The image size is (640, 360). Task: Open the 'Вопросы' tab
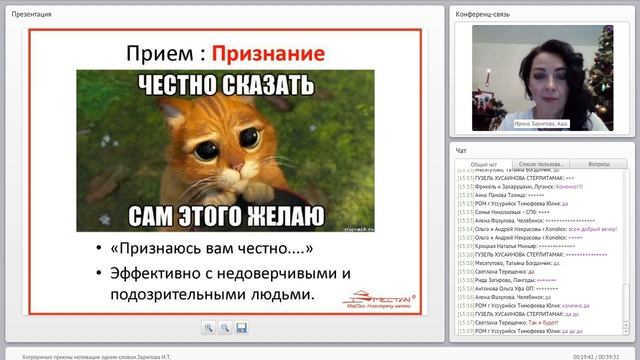pos(599,164)
